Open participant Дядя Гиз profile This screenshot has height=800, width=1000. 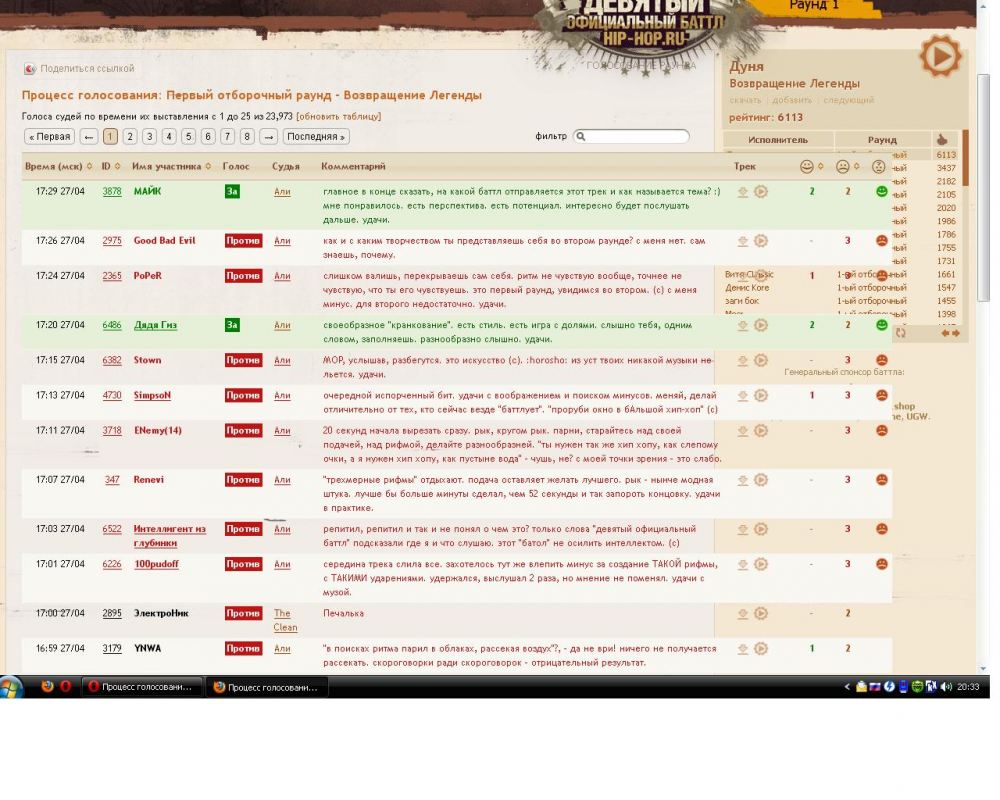coord(155,325)
